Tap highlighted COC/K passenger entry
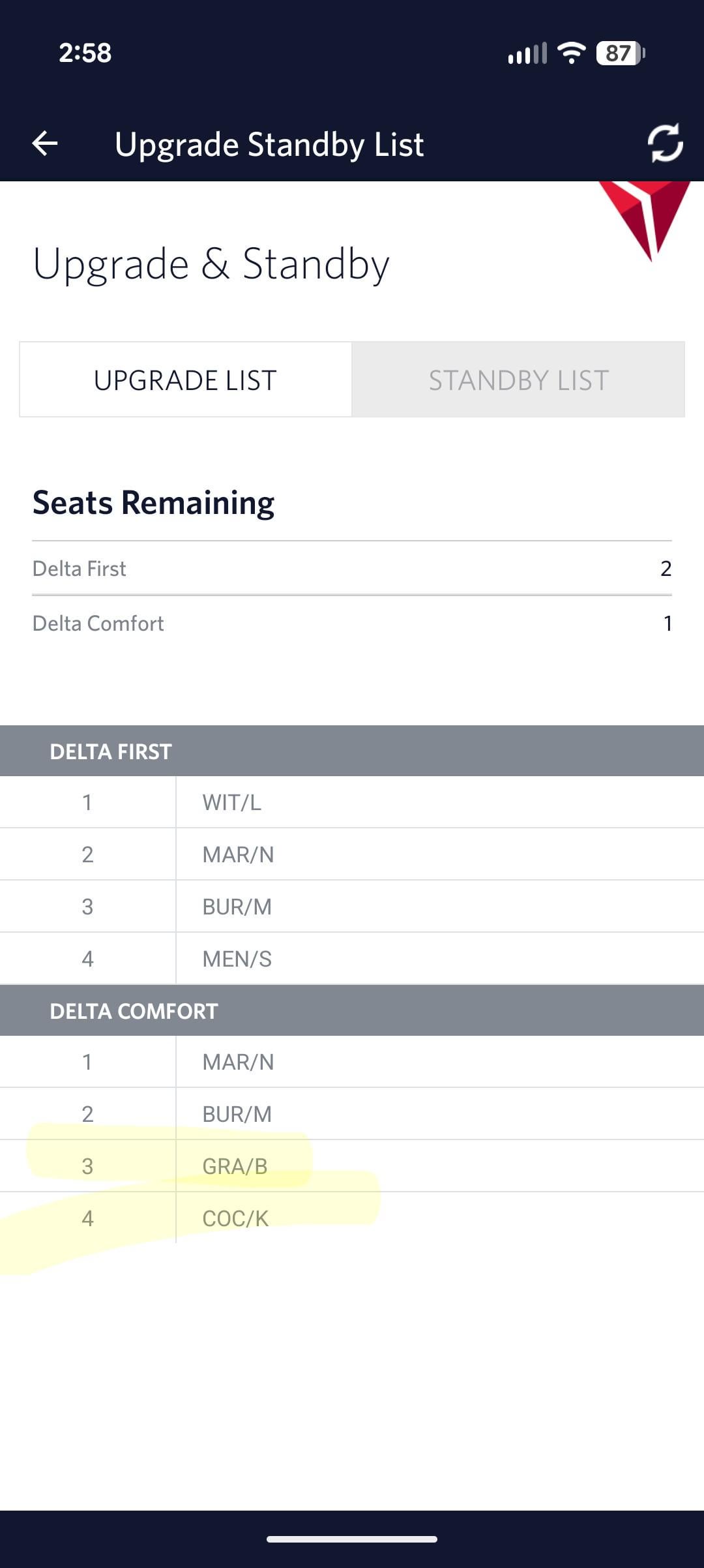The width and height of the screenshot is (704, 1568). click(235, 1218)
